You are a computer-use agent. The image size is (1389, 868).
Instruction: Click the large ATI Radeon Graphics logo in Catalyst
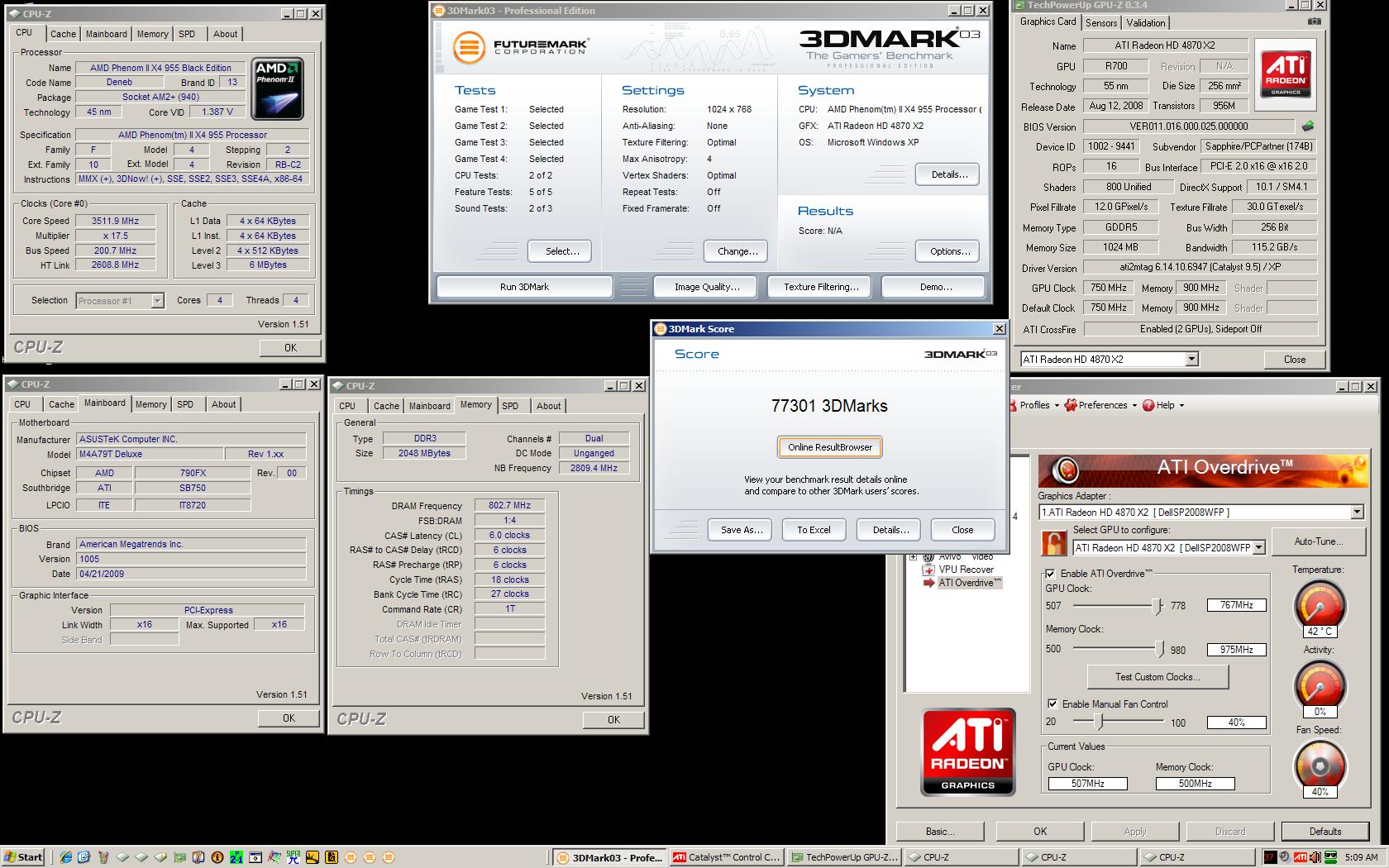(968, 751)
